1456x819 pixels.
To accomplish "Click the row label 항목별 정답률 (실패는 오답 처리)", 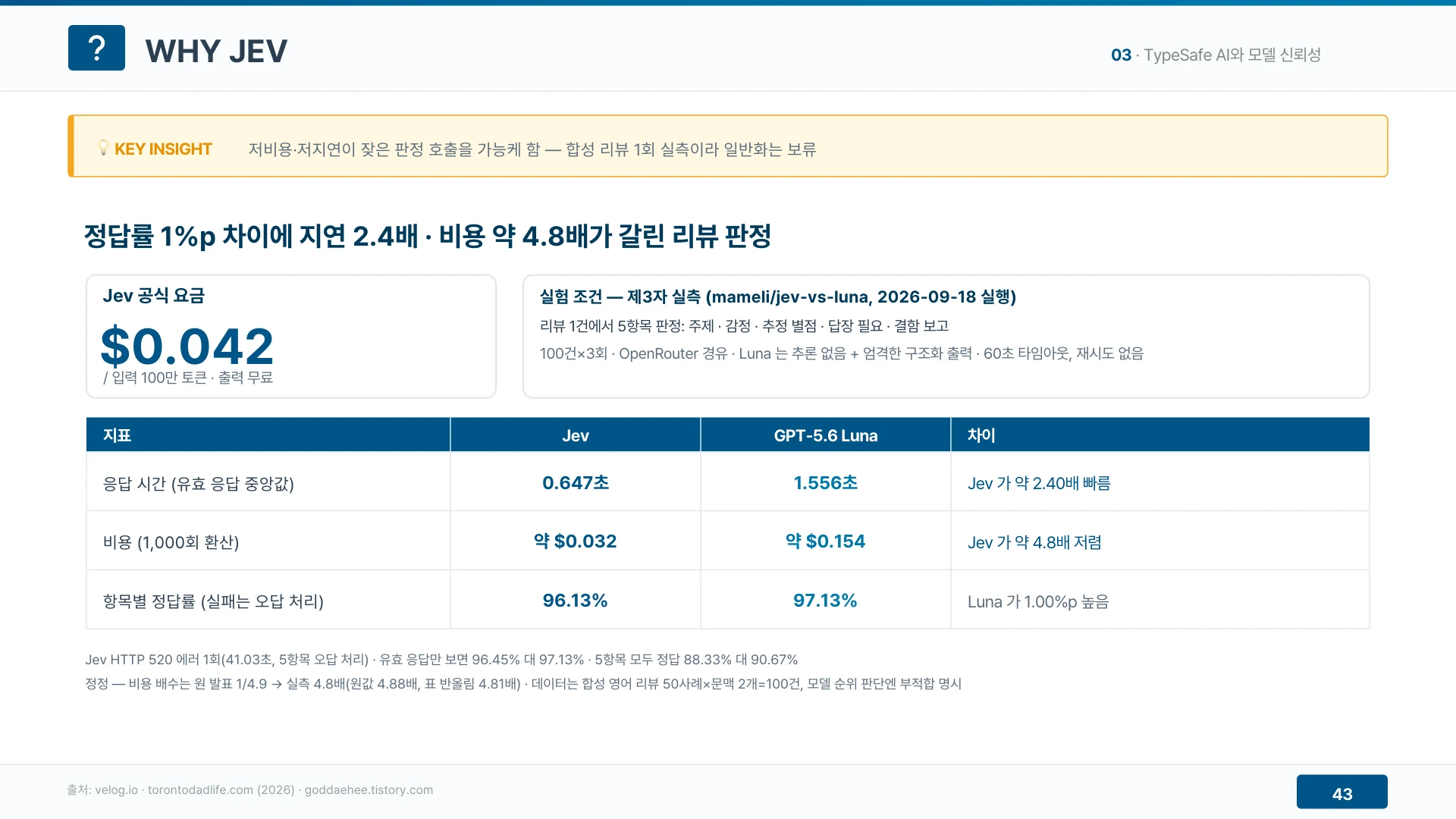I will coord(213,601).
